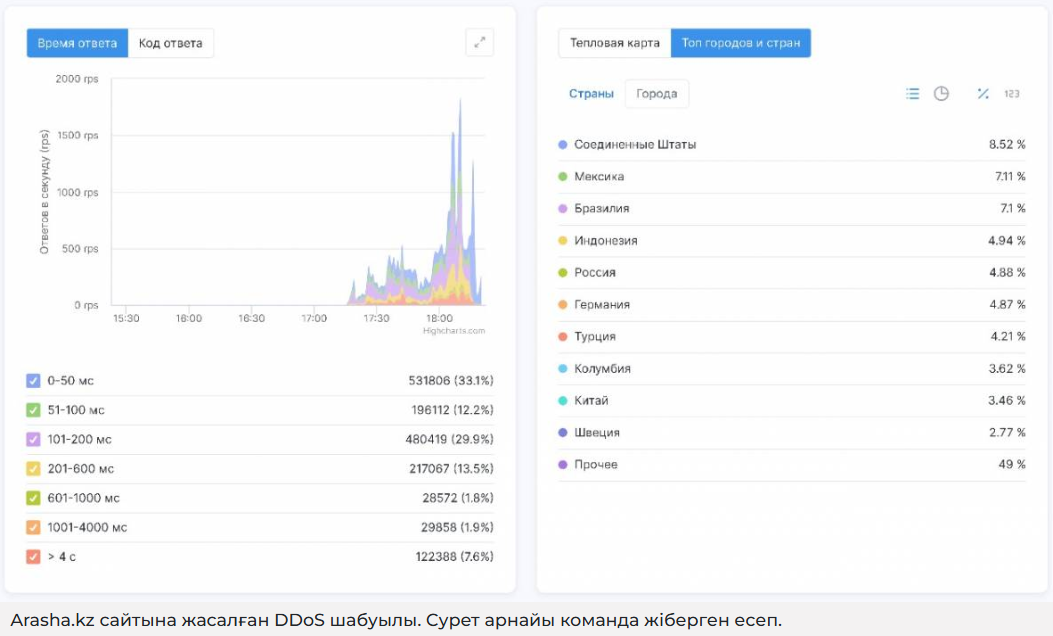Show values as absolute numbers (123)

point(1011,94)
